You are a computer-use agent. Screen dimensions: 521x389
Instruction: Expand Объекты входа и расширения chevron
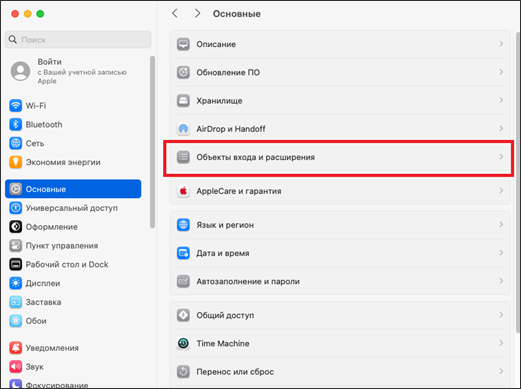point(501,157)
